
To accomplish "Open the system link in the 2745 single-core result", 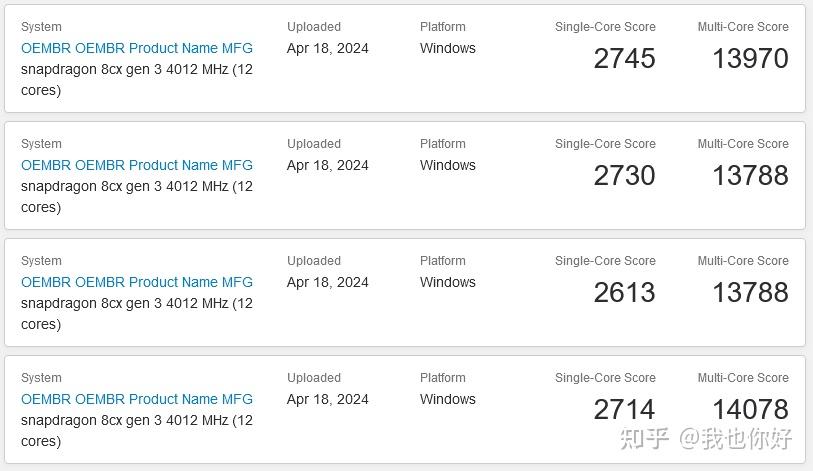I will [x=137, y=48].
